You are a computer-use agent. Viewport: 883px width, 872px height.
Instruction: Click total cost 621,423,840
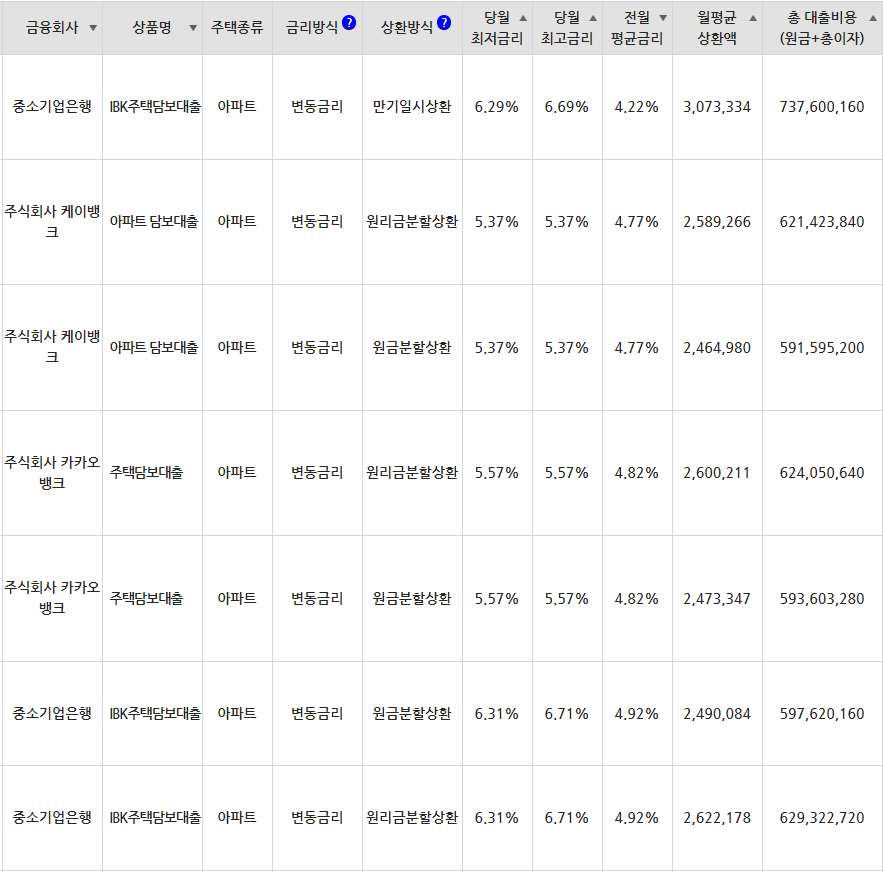[x=822, y=221]
